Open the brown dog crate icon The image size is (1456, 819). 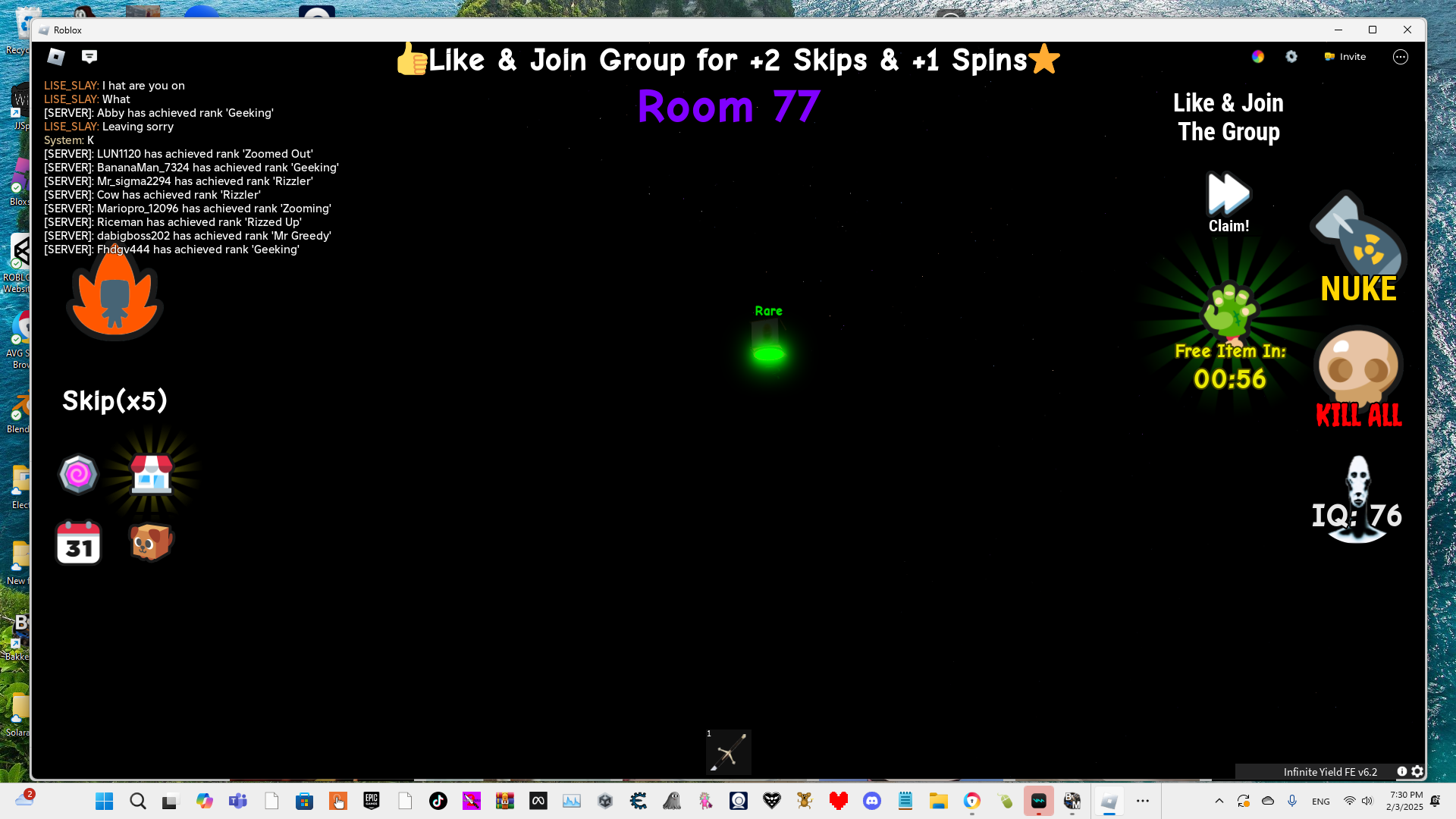point(151,541)
